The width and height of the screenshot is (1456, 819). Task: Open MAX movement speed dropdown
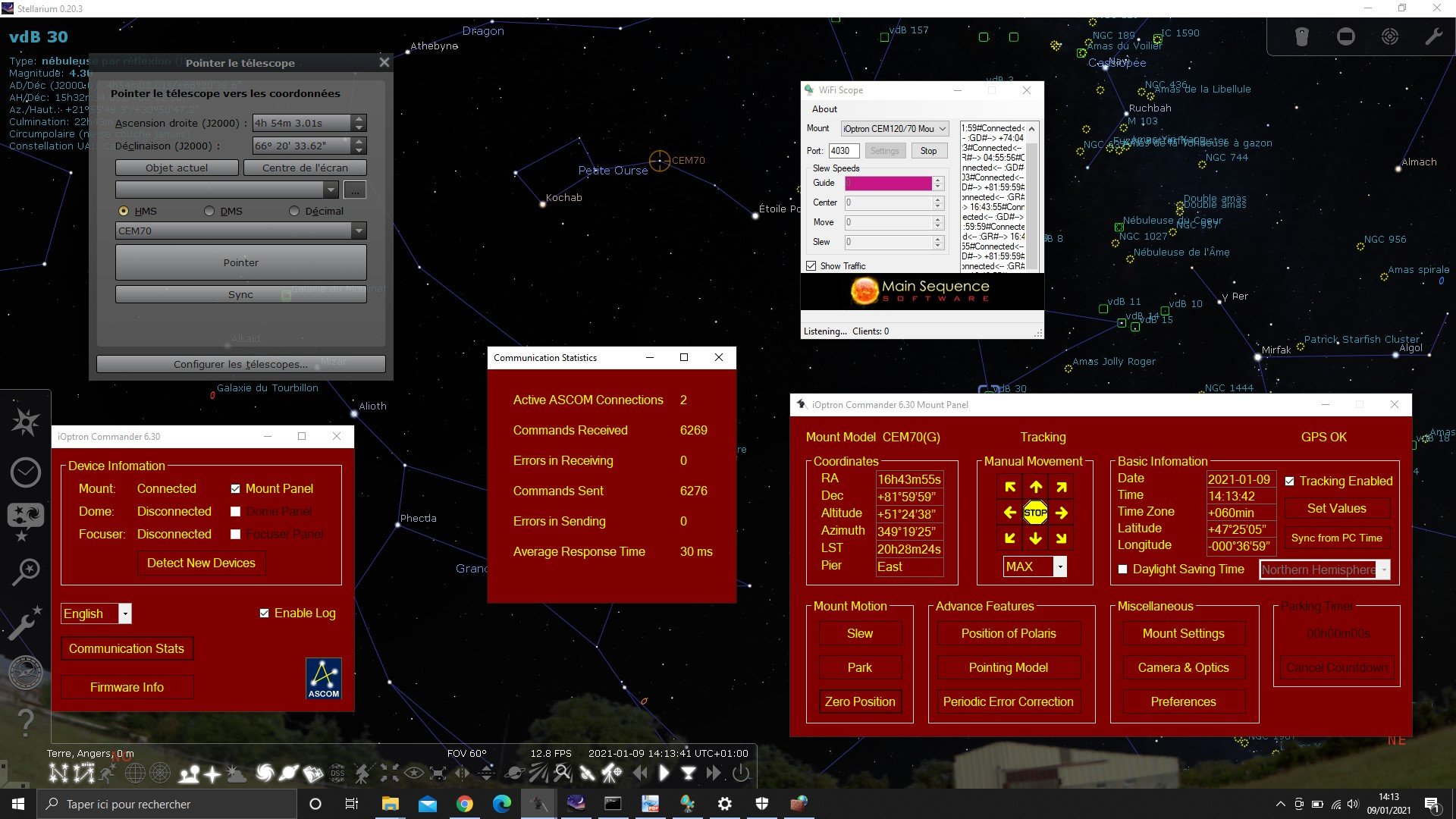click(1060, 566)
